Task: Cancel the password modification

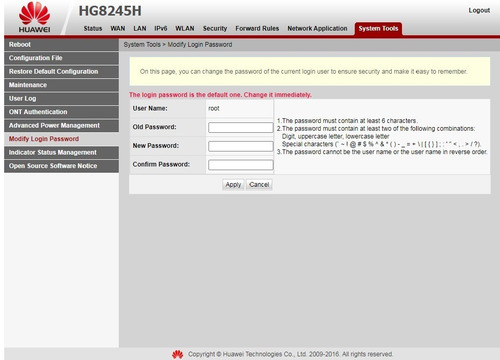Action: coord(259,184)
